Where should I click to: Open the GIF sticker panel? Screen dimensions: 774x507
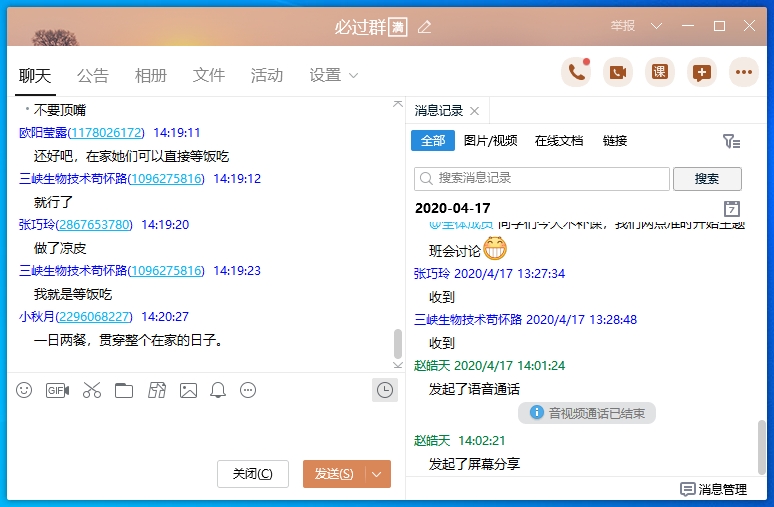[57, 390]
